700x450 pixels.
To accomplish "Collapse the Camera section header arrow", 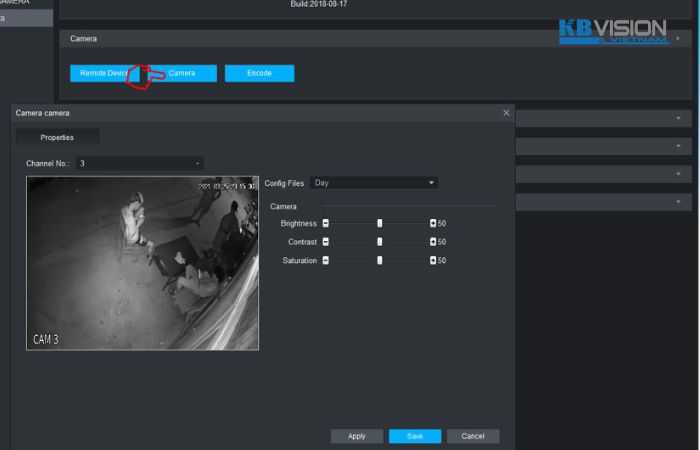I will coord(678,38).
